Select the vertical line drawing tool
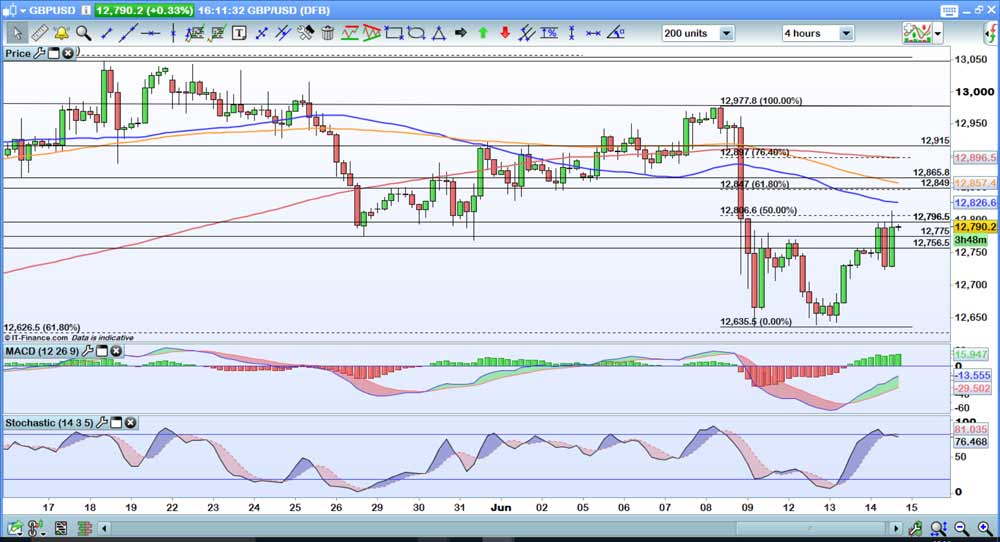The height and width of the screenshot is (542, 1000). pos(173,33)
